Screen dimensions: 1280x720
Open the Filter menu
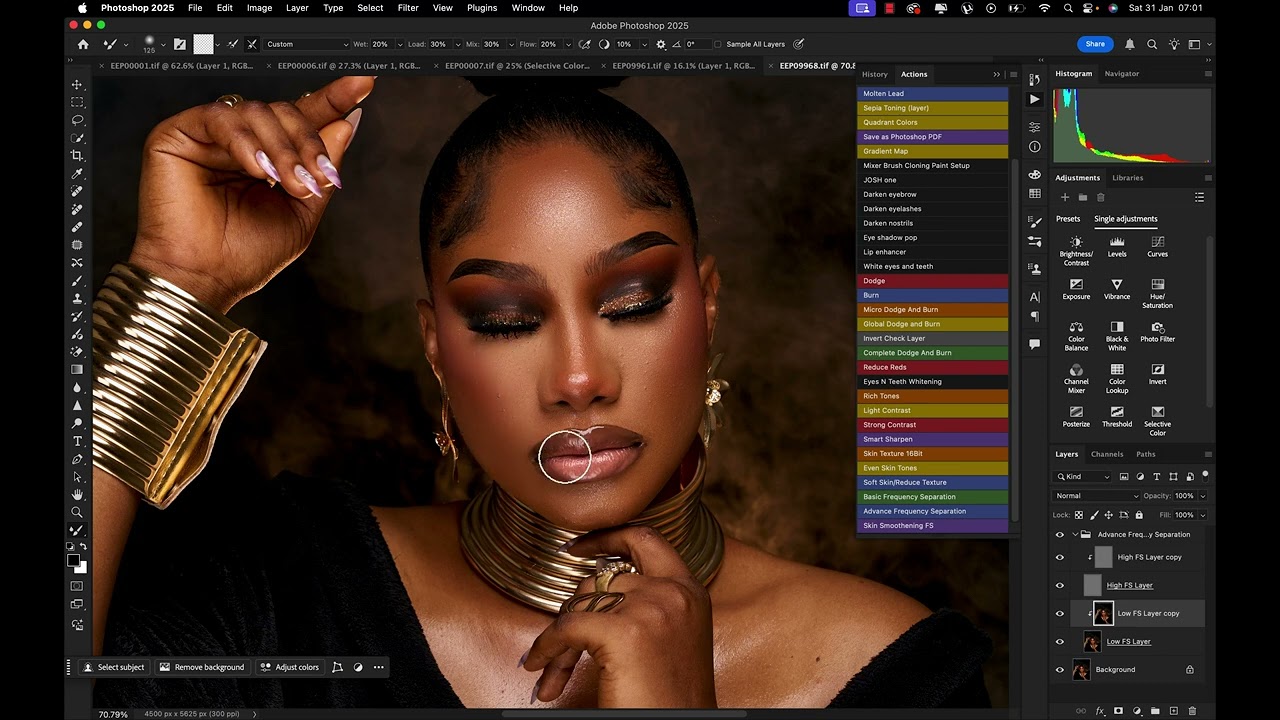[408, 8]
